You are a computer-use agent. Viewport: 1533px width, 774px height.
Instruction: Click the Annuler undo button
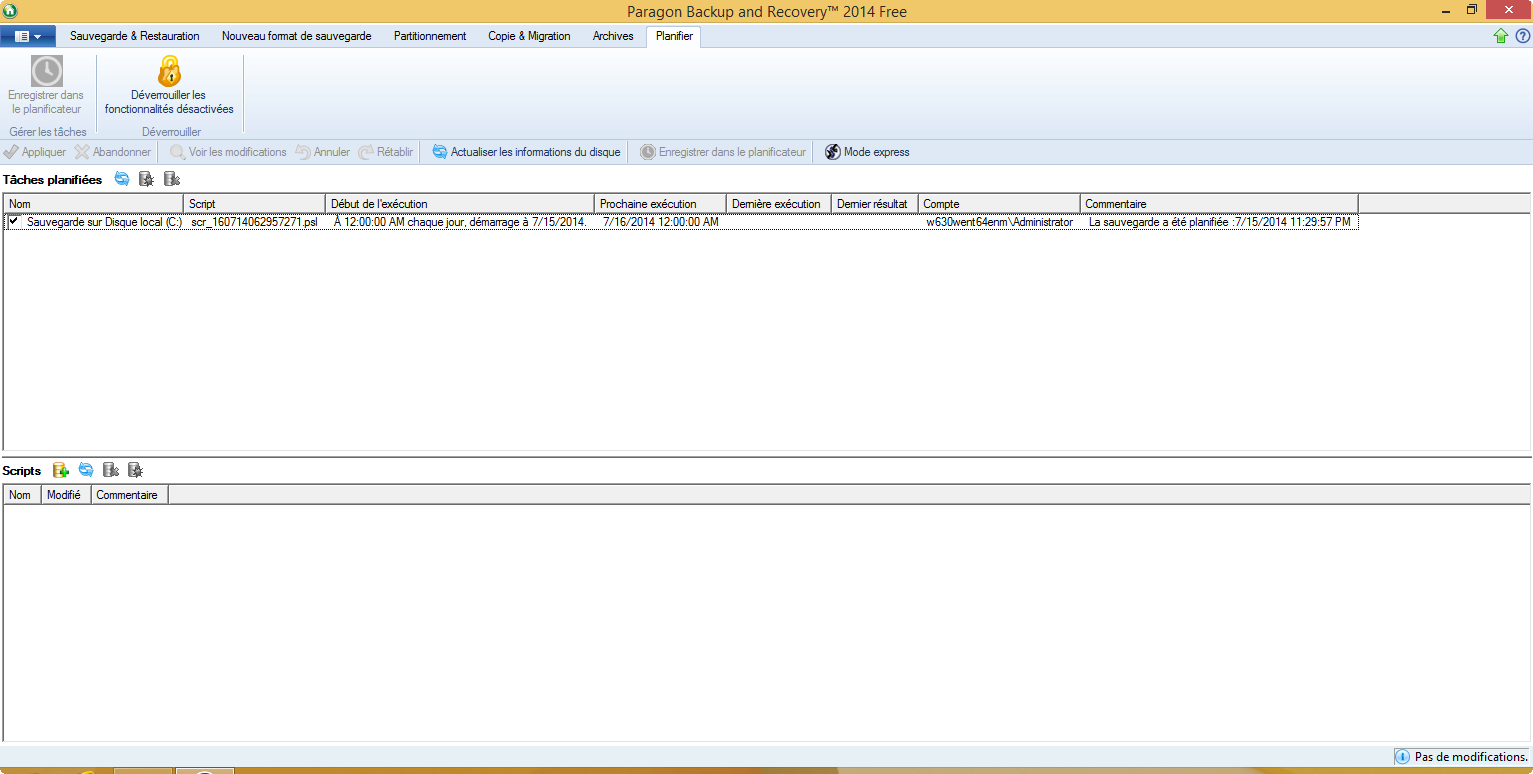pos(322,152)
